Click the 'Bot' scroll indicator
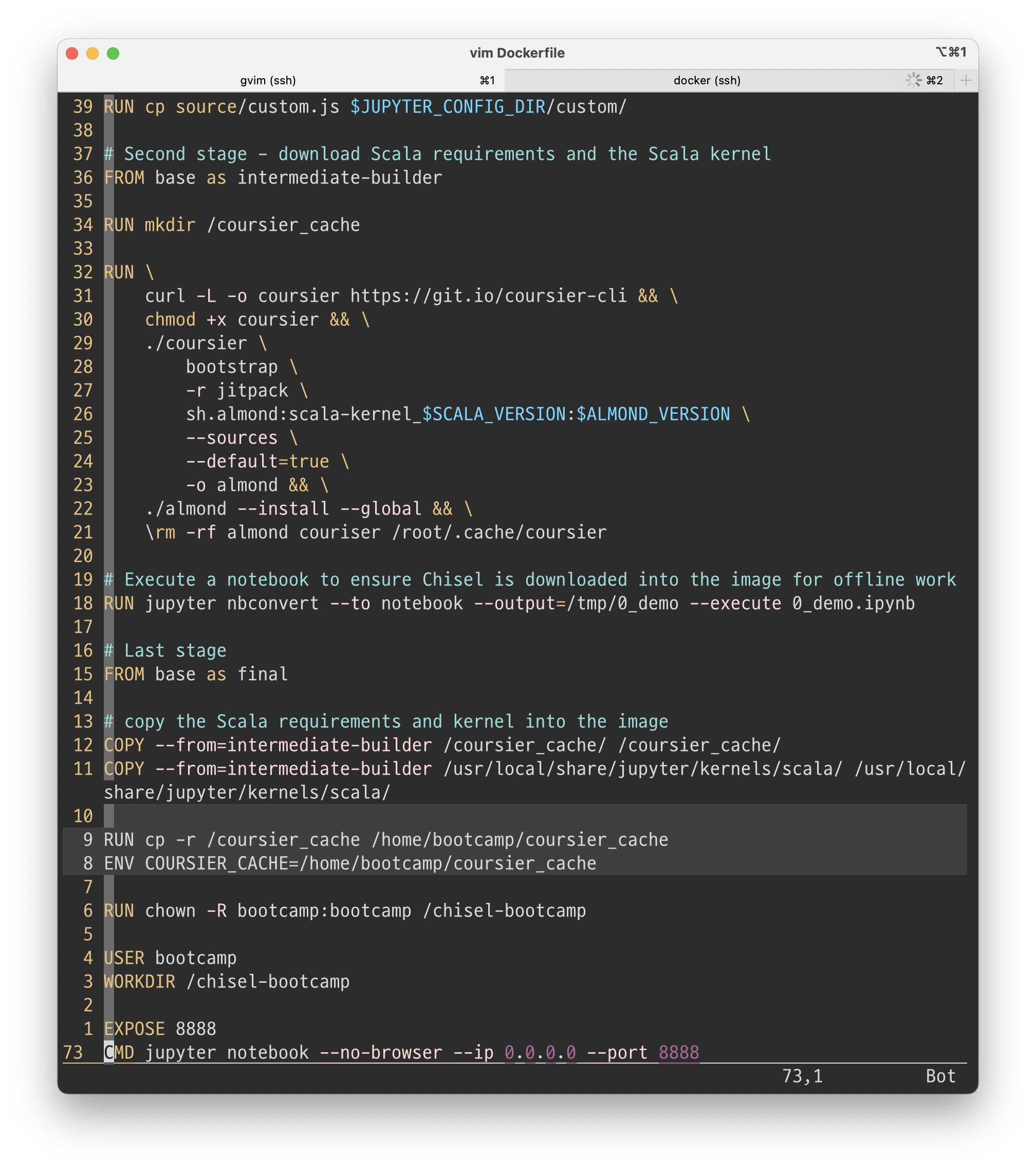Viewport: 1036px width, 1170px height. (x=940, y=1076)
